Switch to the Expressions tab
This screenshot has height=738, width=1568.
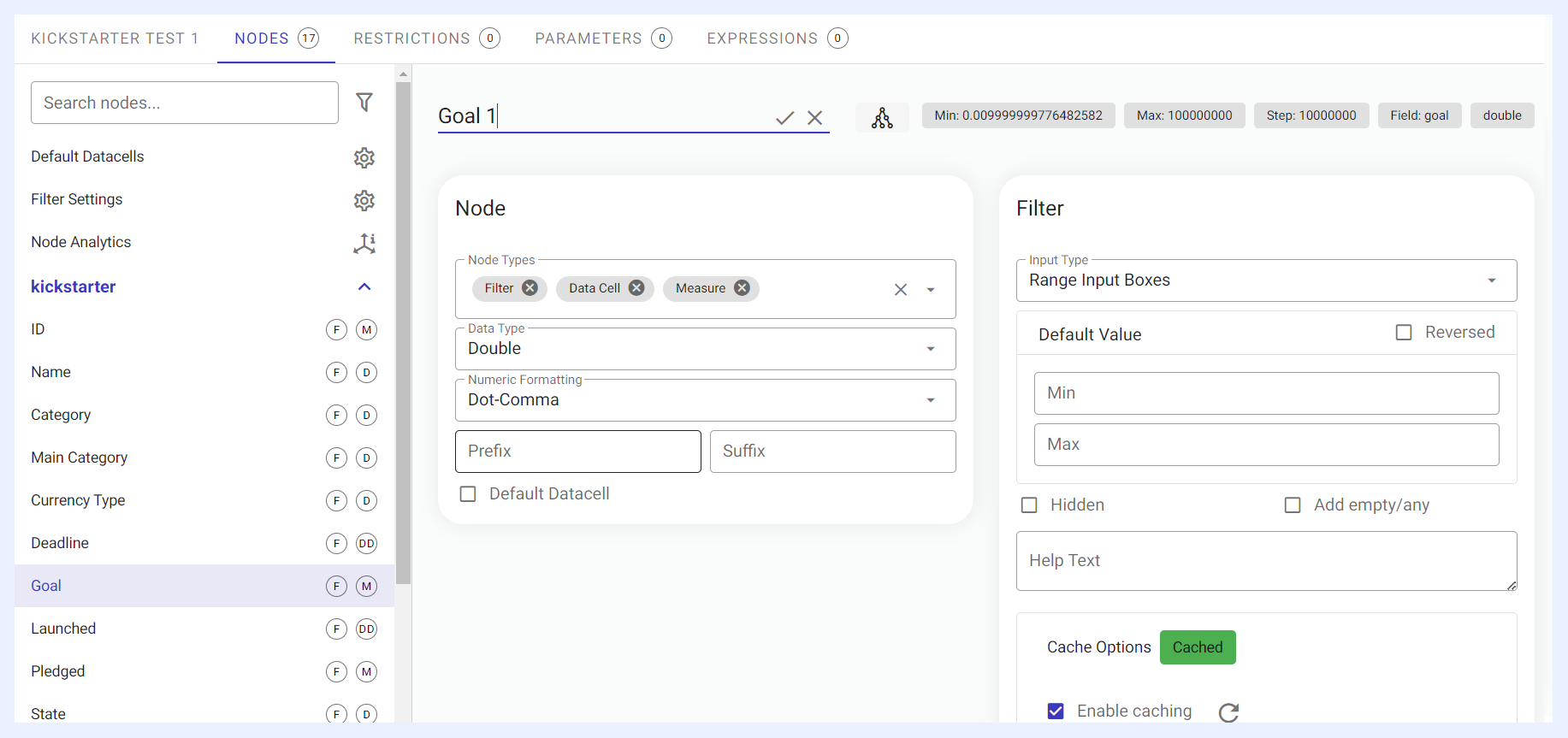[x=777, y=38]
